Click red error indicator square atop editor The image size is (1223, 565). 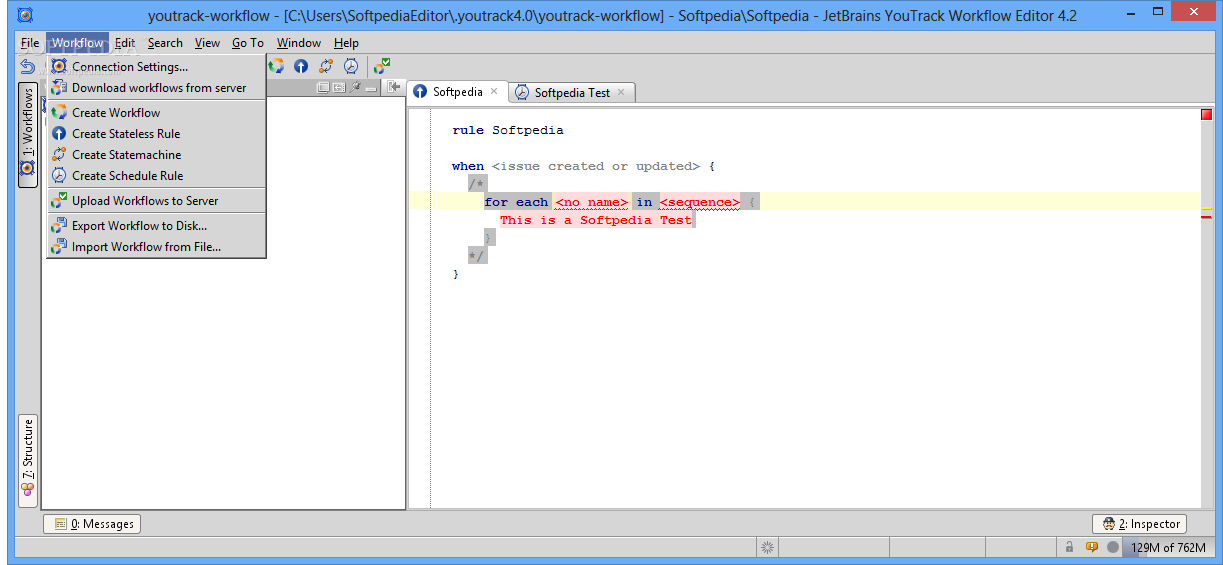[x=1206, y=115]
